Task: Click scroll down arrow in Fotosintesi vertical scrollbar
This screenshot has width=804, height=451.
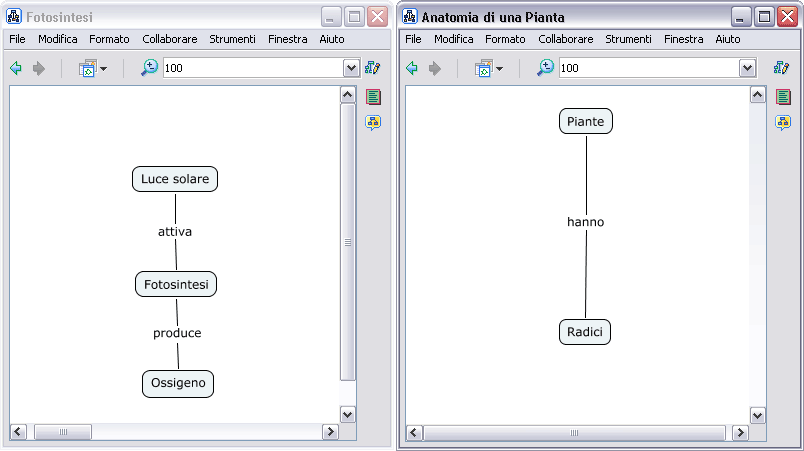Action: 348,414
